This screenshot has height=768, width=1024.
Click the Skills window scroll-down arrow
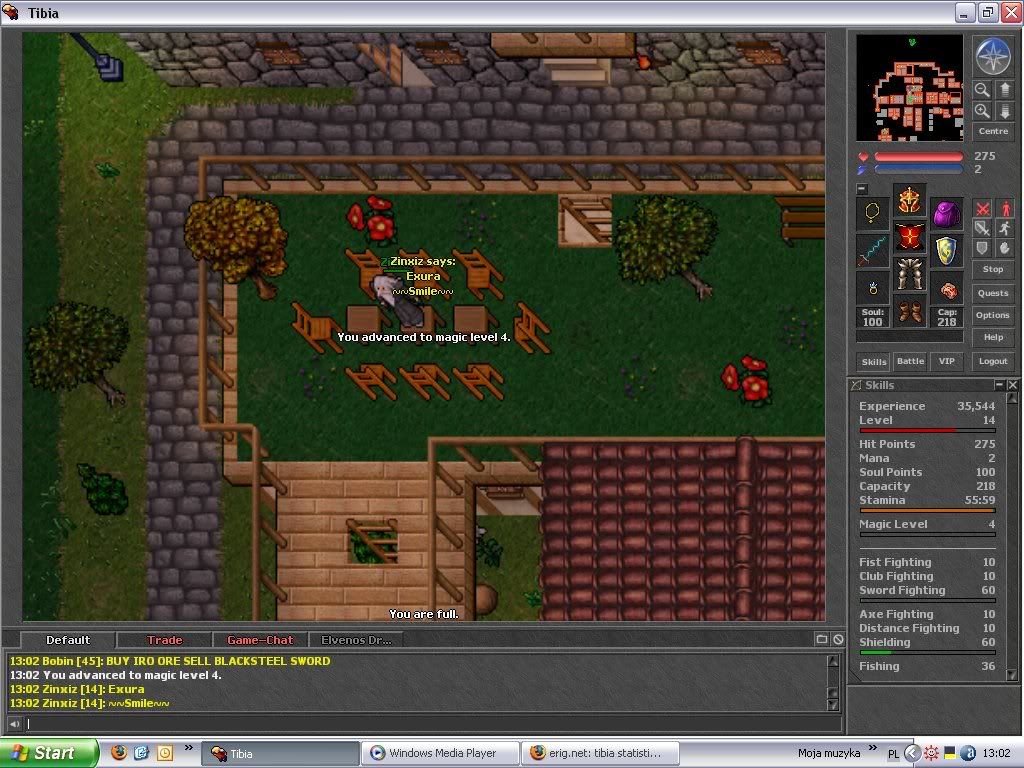pyautogui.click(x=1012, y=675)
